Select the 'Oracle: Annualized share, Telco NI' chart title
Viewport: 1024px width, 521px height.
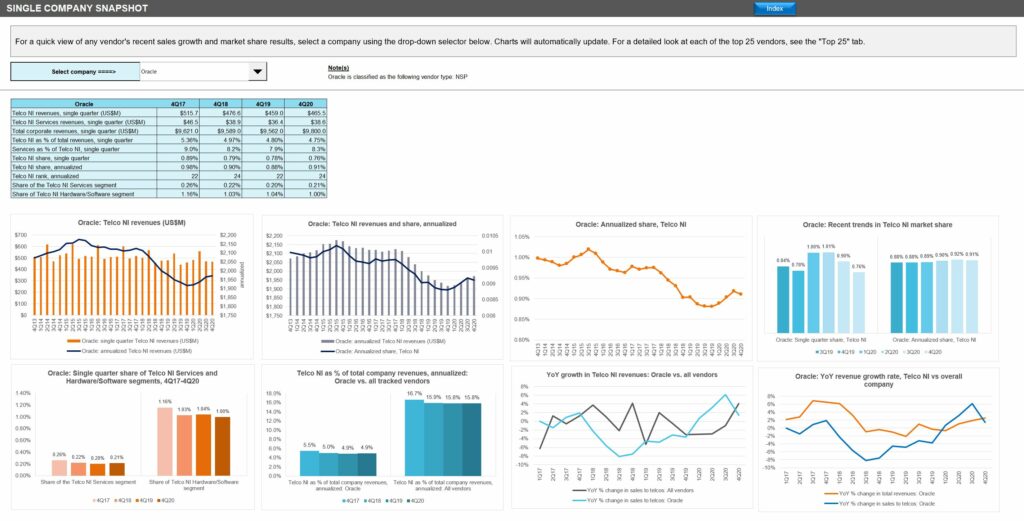[630, 223]
